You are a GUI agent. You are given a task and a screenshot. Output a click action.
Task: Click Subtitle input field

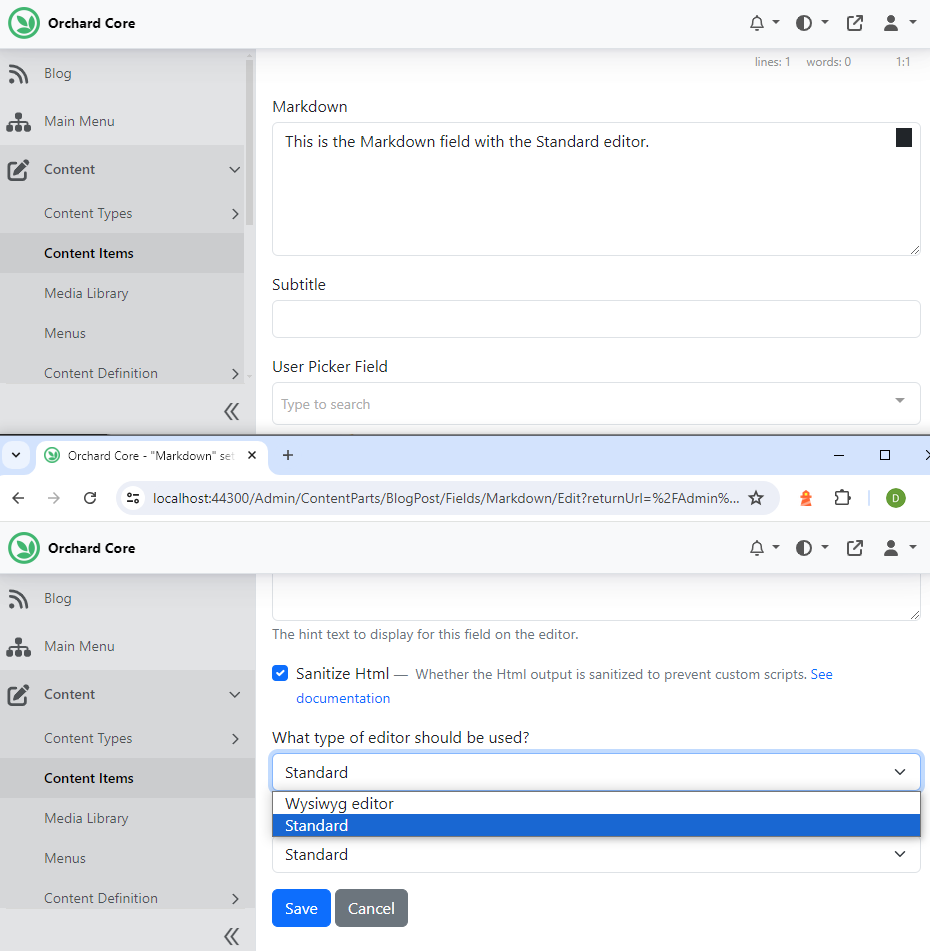596,319
